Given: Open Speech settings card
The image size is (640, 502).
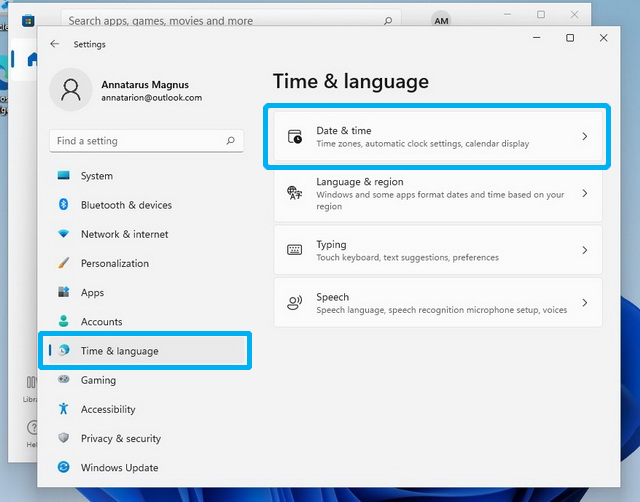Looking at the screenshot, I should 438,302.
